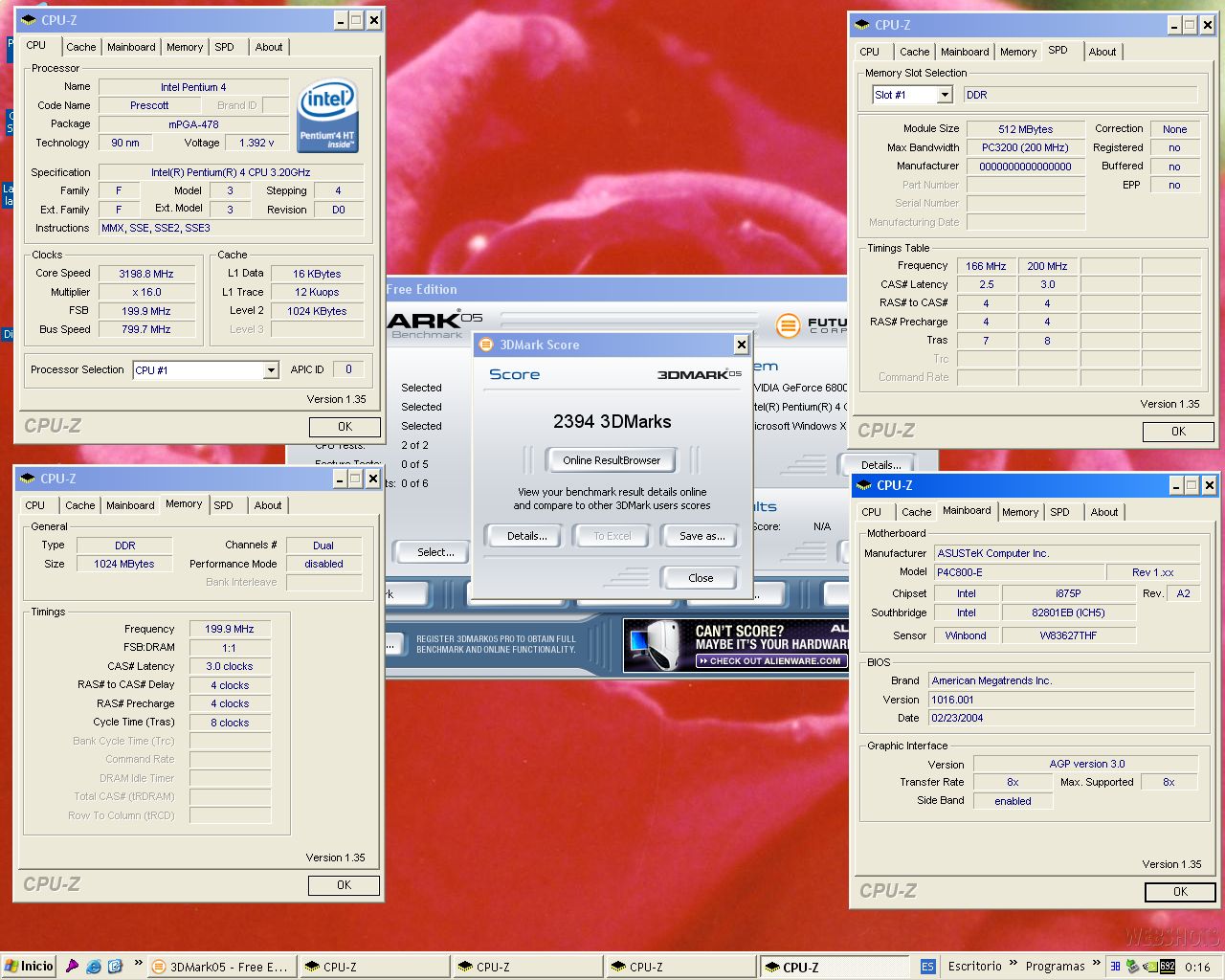The width and height of the screenshot is (1225, 980).
Task: Switch to Cache tab in top-left CPU-Z
Action: [x=80, y=47]
